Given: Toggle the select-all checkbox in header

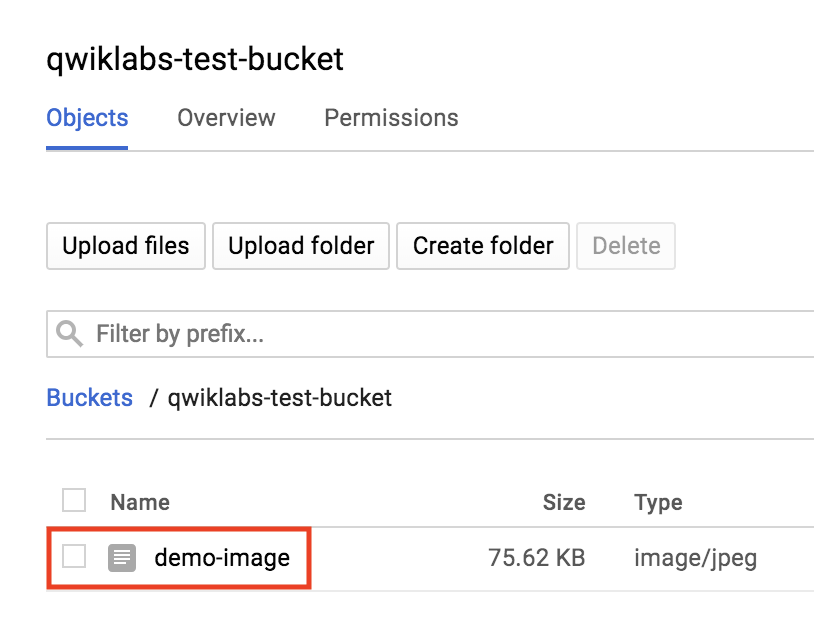Looking at the screenshot, I should 74,500.
